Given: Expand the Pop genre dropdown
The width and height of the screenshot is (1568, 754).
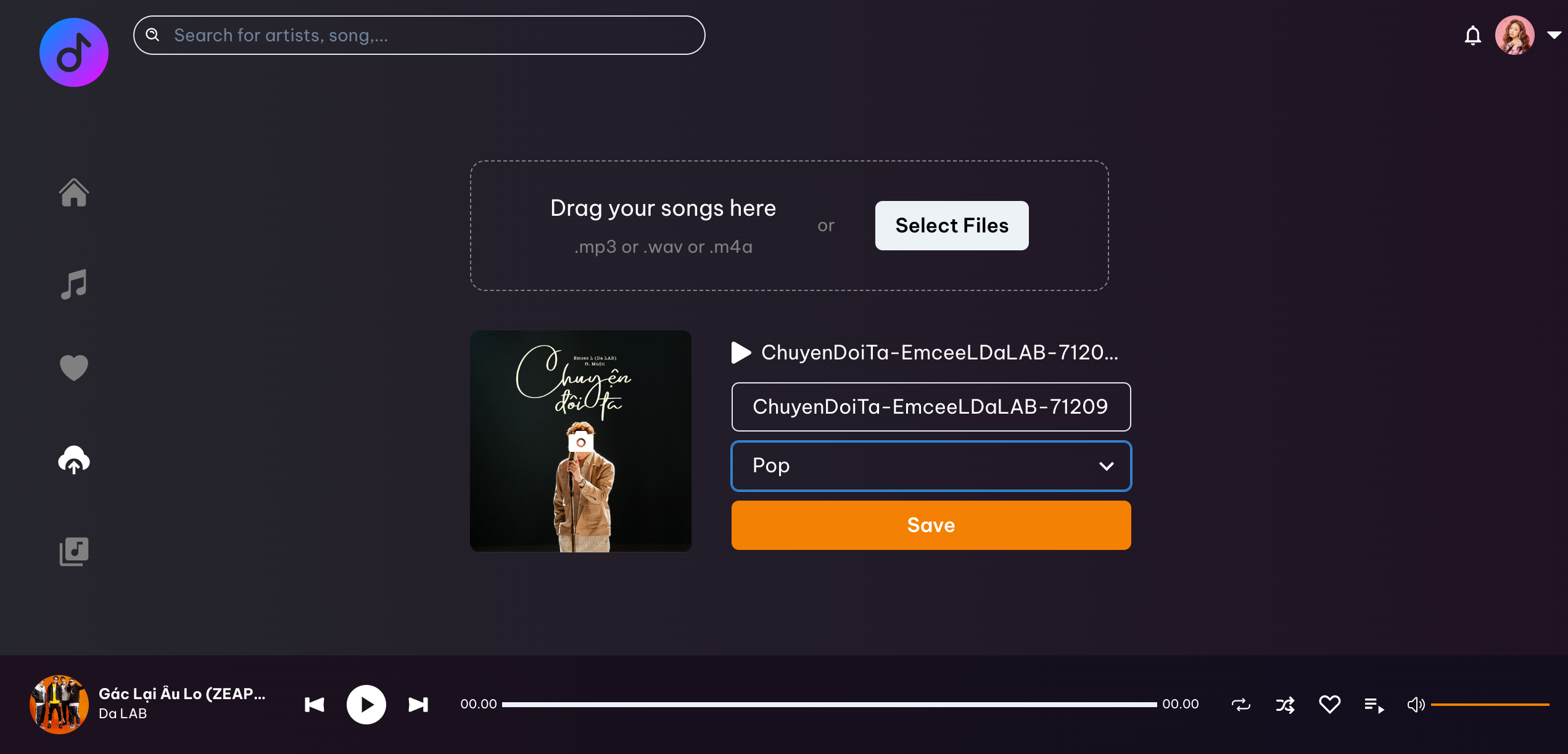Looking at the screenshot, I should click(x=931, y=466).
